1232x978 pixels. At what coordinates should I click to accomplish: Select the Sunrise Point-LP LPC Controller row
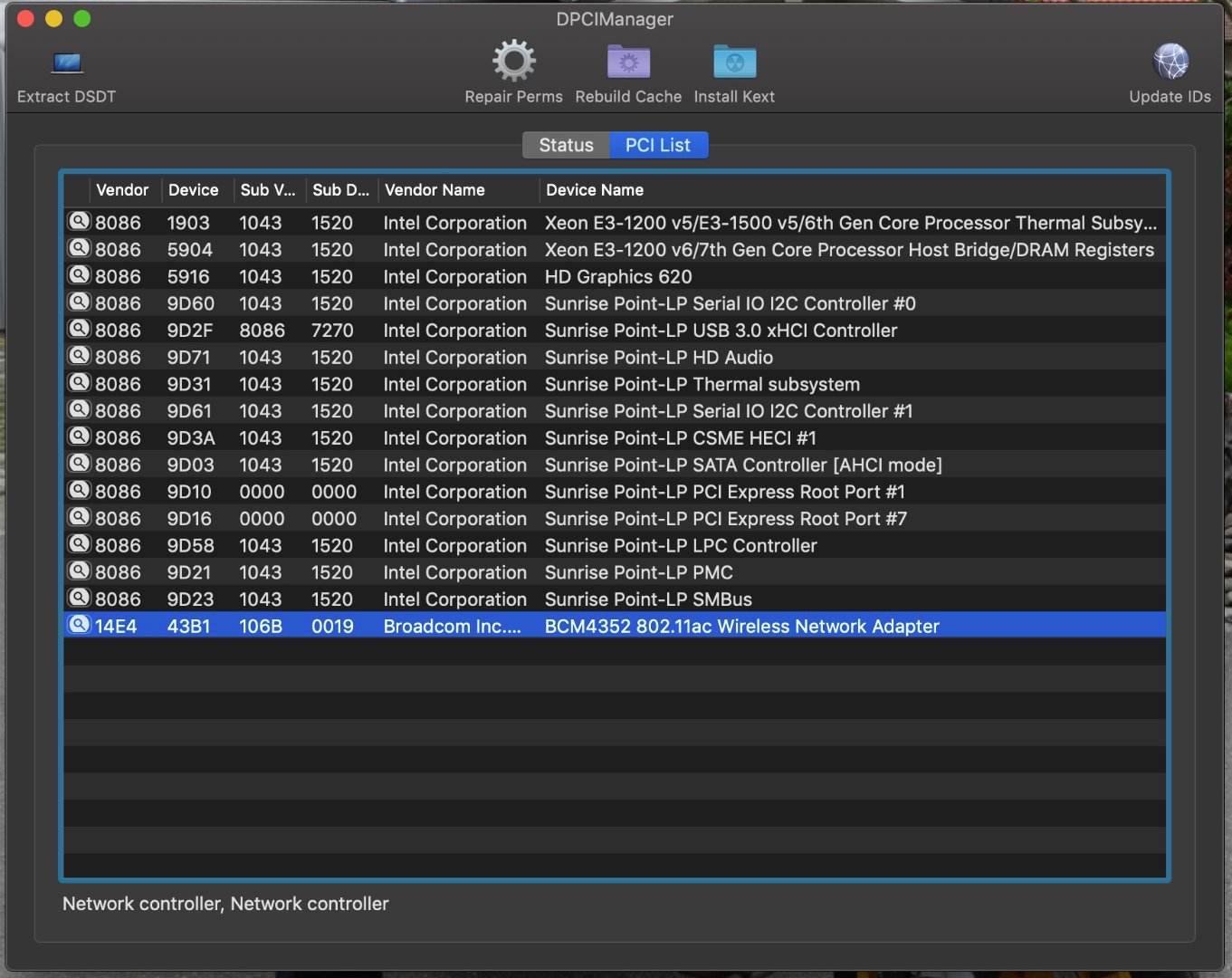[x=681, y=546]
